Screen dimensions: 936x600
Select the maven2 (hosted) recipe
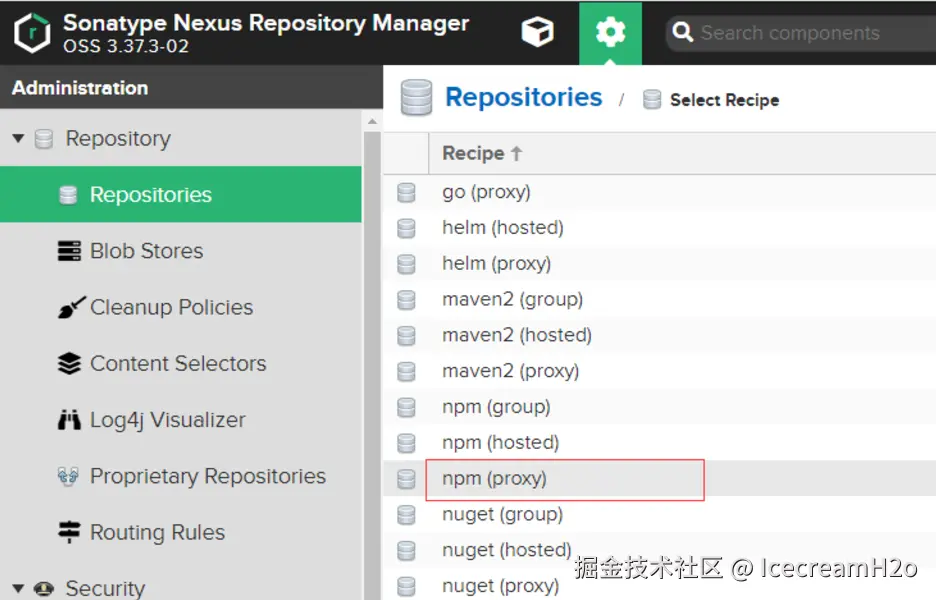click(660, 335)
